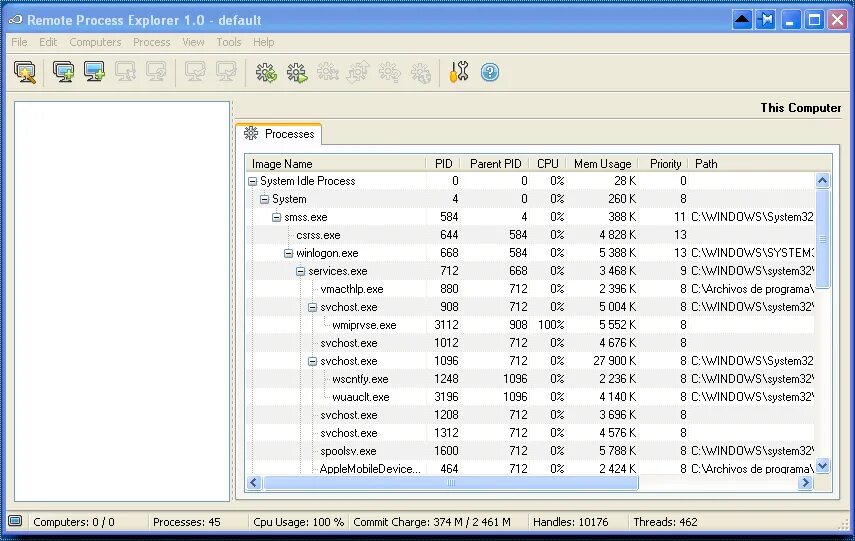Click the greyed edit computer toolbar icon

click(x=156, y=72)
